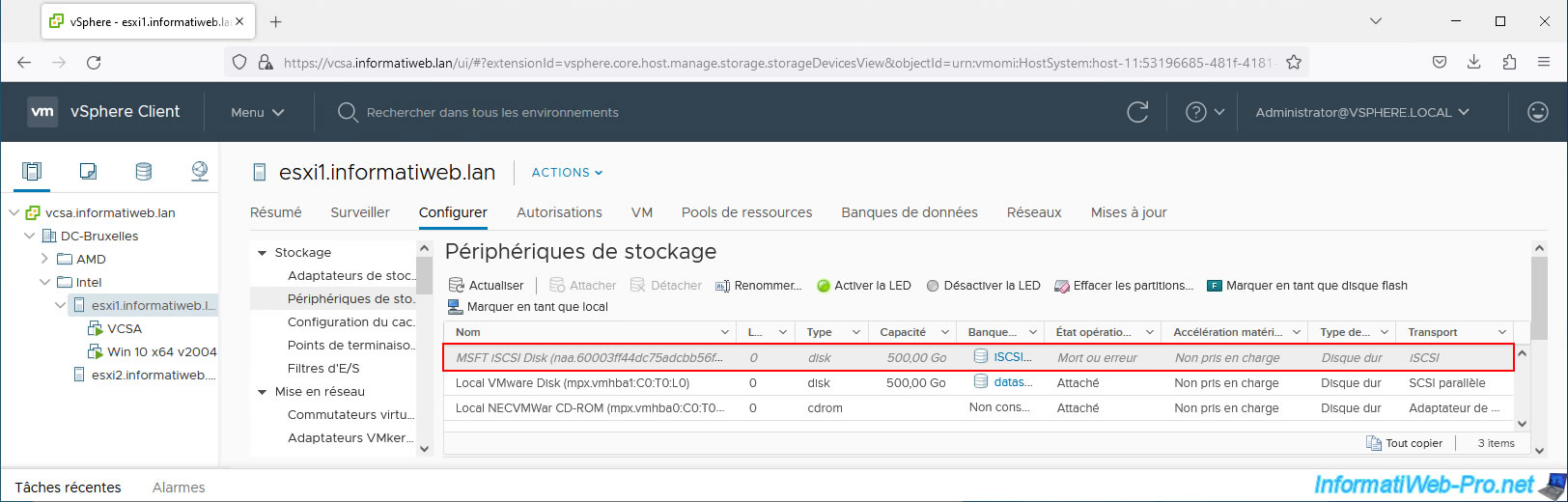The width and height of the screenshot is (1568, 502).
Task: Collapse the Mise en réseau section
Action: point(262,392)
